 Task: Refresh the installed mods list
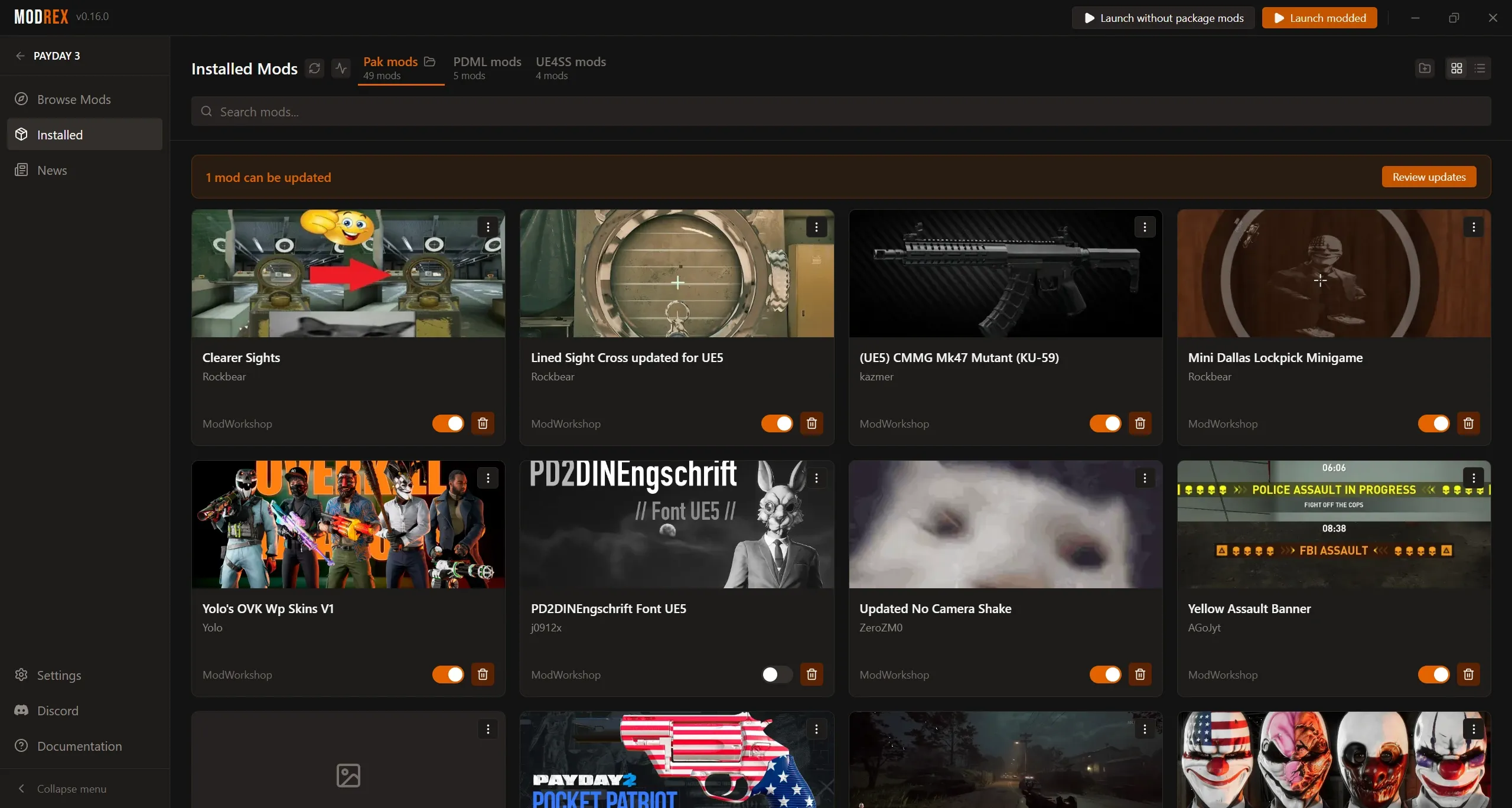point(315,69)
